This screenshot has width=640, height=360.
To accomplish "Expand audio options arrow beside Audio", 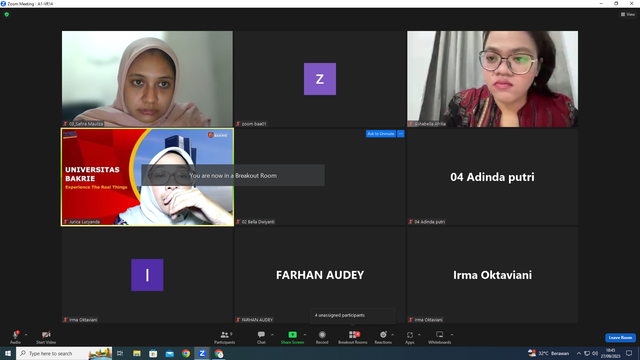I will [26, 335].
